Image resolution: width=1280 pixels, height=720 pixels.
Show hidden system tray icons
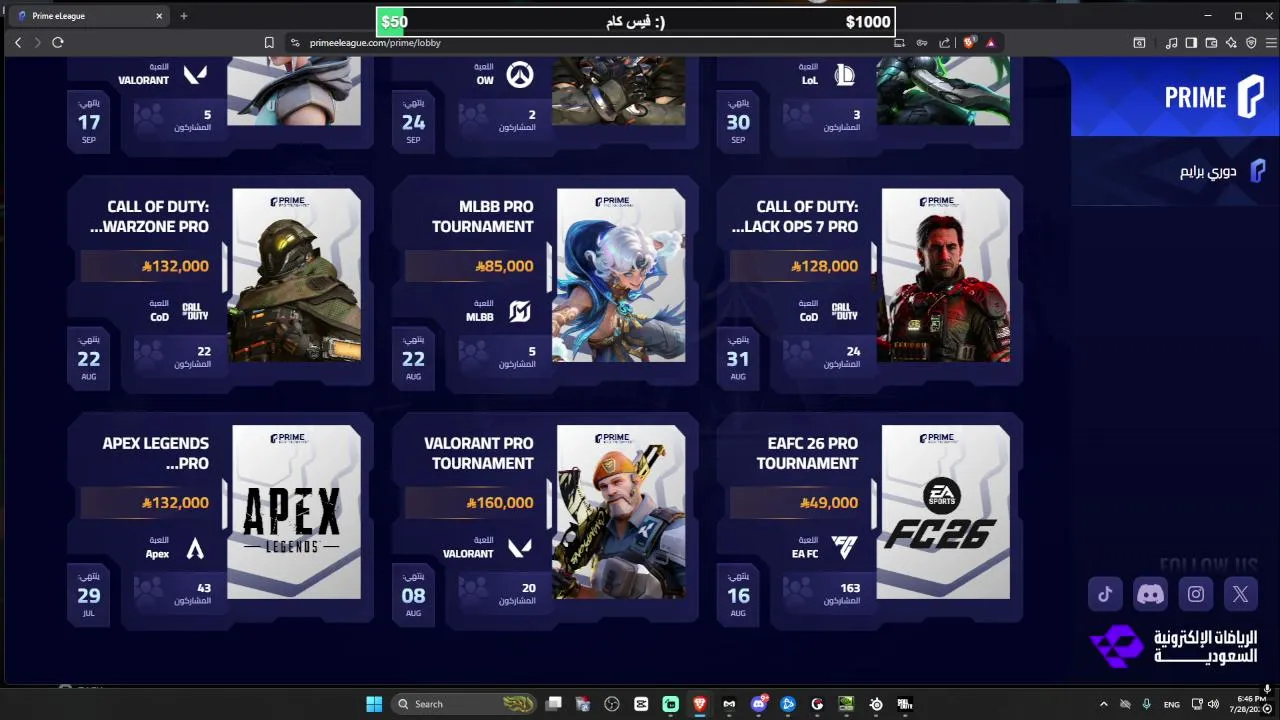1104,704
